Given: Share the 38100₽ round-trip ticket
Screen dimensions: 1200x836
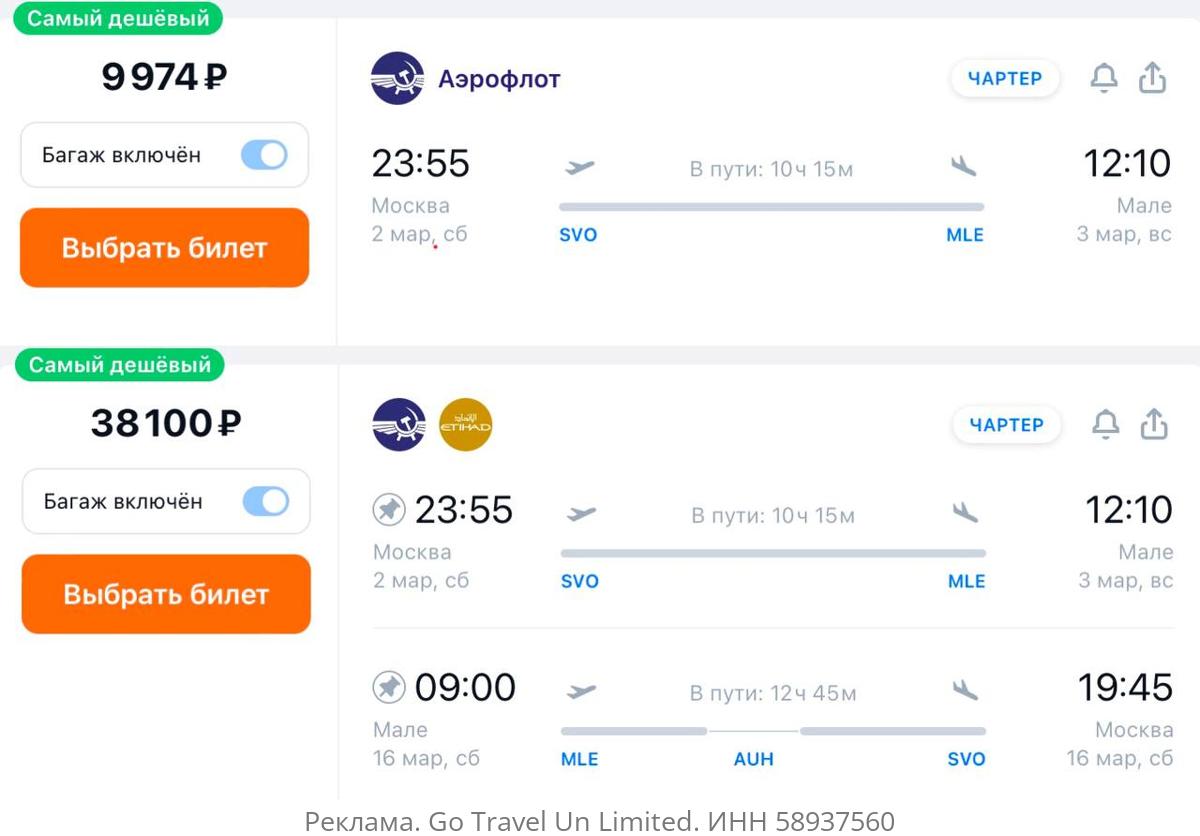Looking at the screenshot, I should 1154,425.
